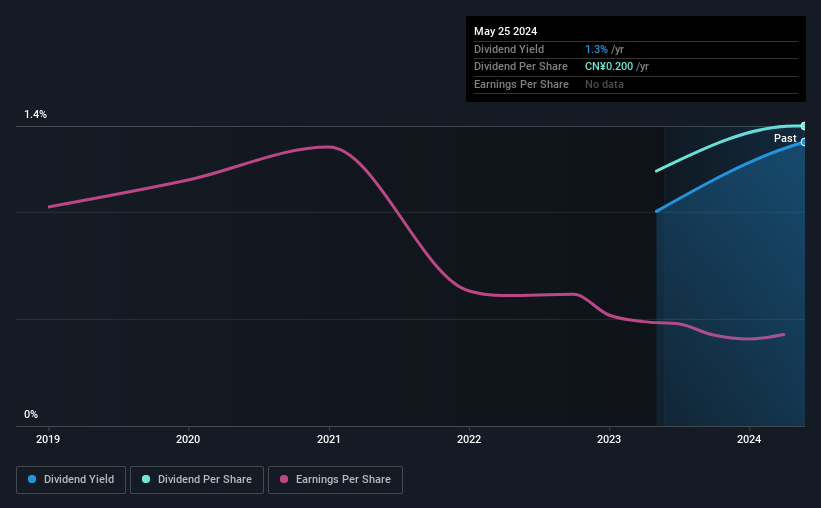Screen dimensions: 821x508
Task: Toggle the Earnings Per Share legend button
Action: [x=335, y=480]
